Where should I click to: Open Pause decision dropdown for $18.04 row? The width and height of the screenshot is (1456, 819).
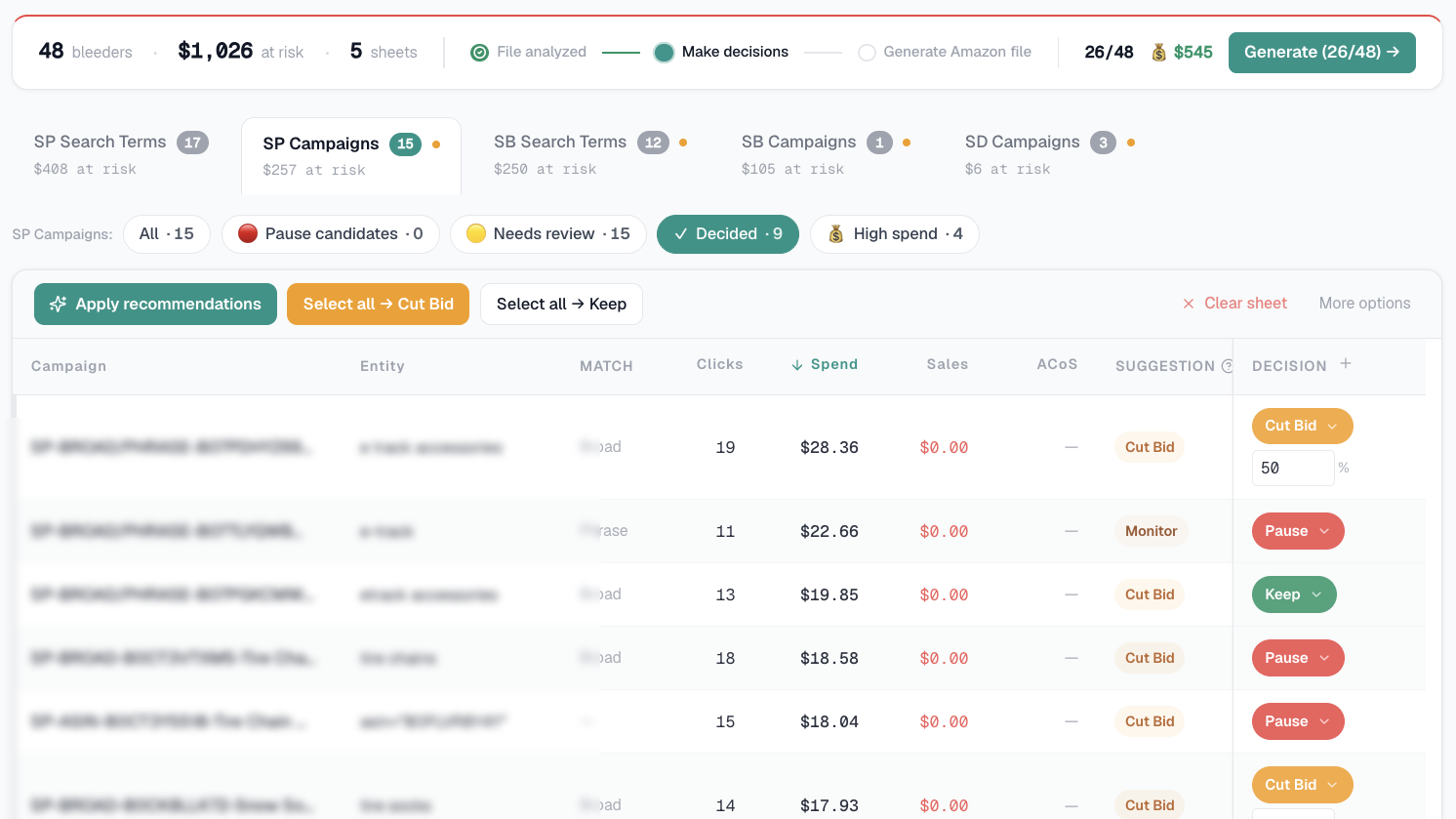[x=1298, y=721]
